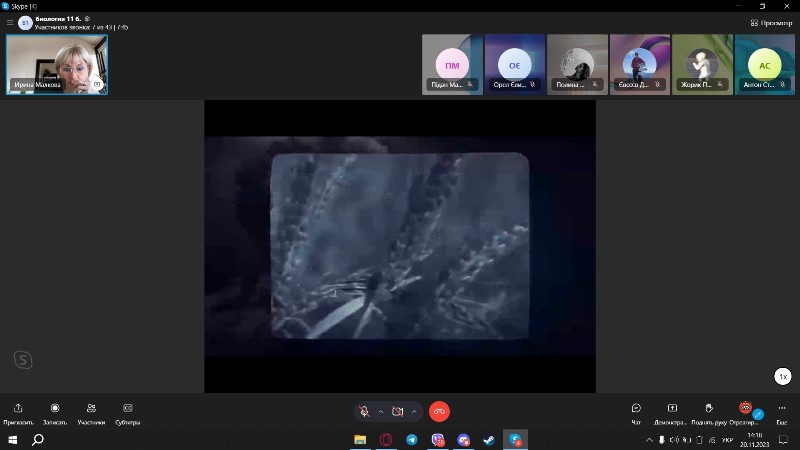Open the Просмотр view switcher
The height and width of the screenshot is (450, 800).
(x=771, y=23)
